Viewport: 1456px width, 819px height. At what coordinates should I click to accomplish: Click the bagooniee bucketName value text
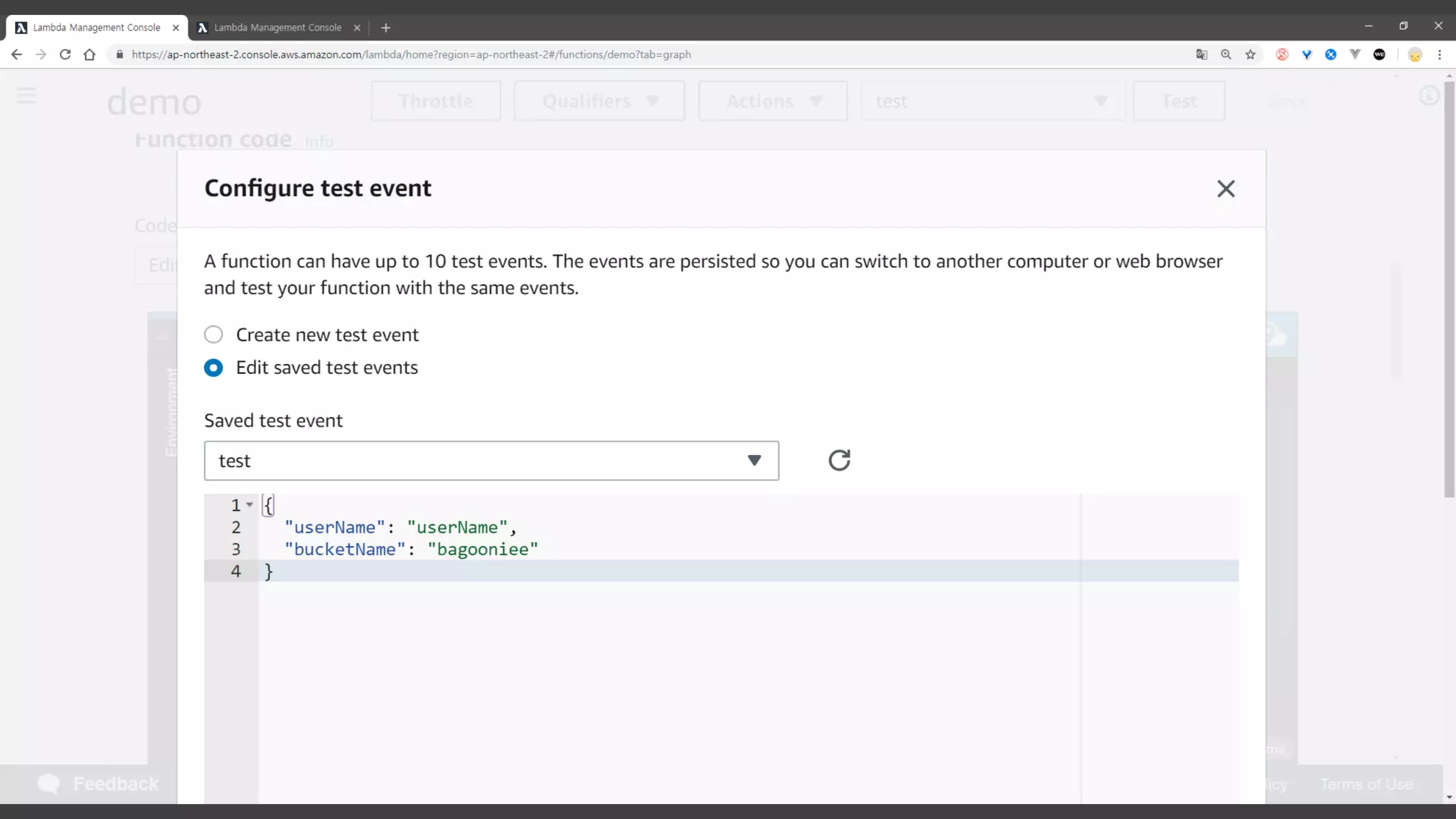coord(483,550)
